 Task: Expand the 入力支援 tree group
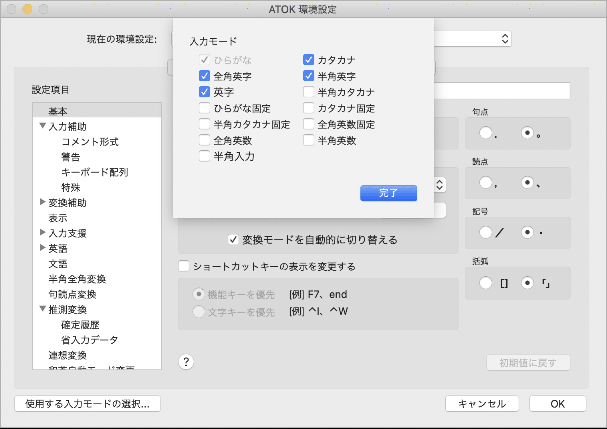click(42, 232)
